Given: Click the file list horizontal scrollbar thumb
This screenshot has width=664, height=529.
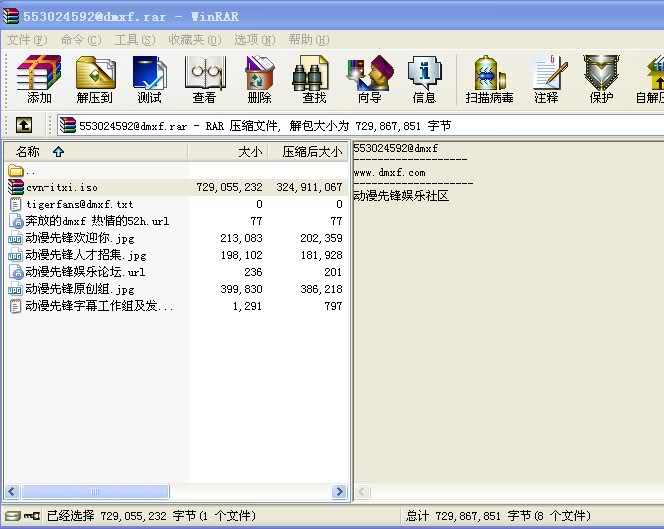Looking at the screenshot, I should point(95,491).
